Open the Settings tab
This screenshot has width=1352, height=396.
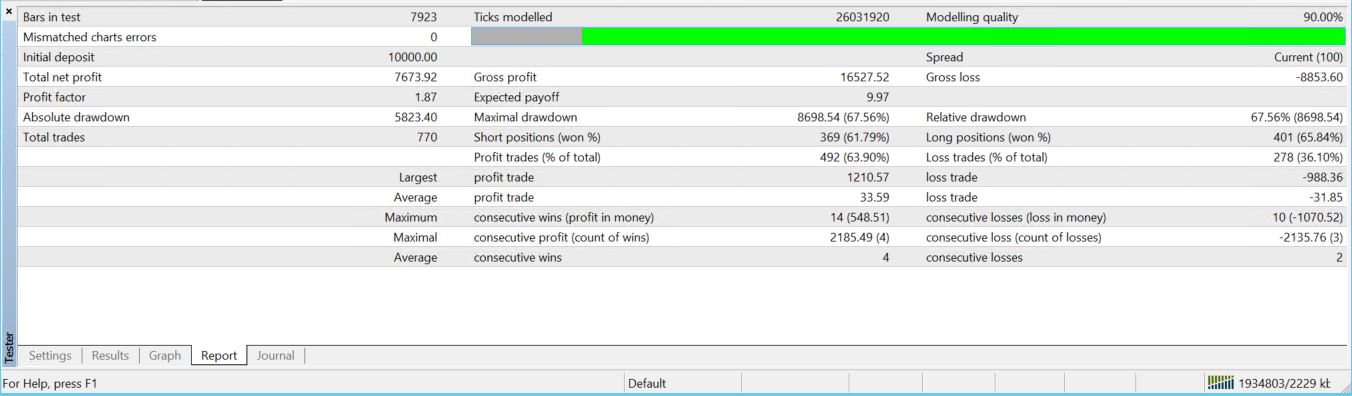pos(50,355)
